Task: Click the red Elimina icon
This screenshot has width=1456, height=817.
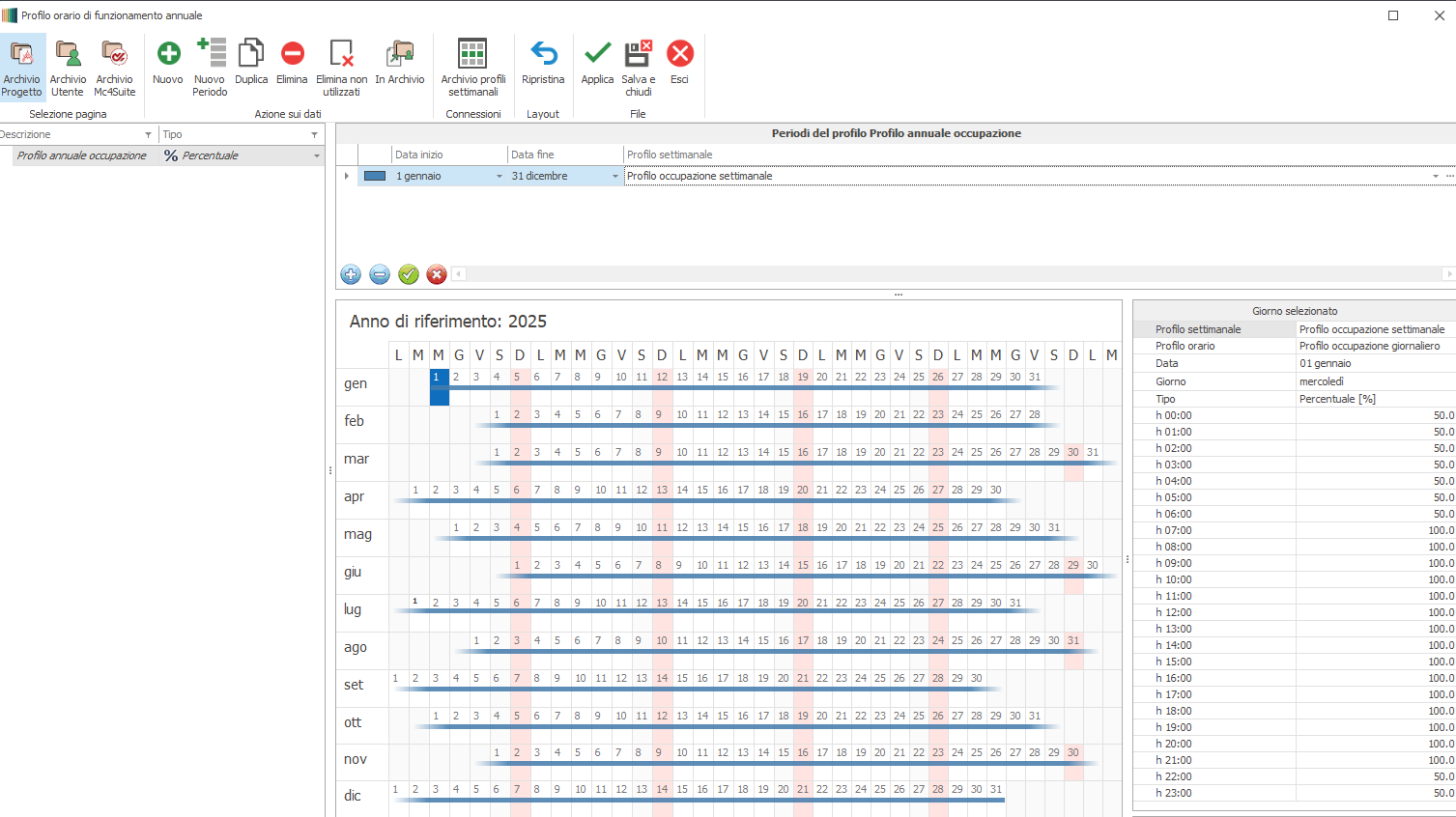Action: 292,55
